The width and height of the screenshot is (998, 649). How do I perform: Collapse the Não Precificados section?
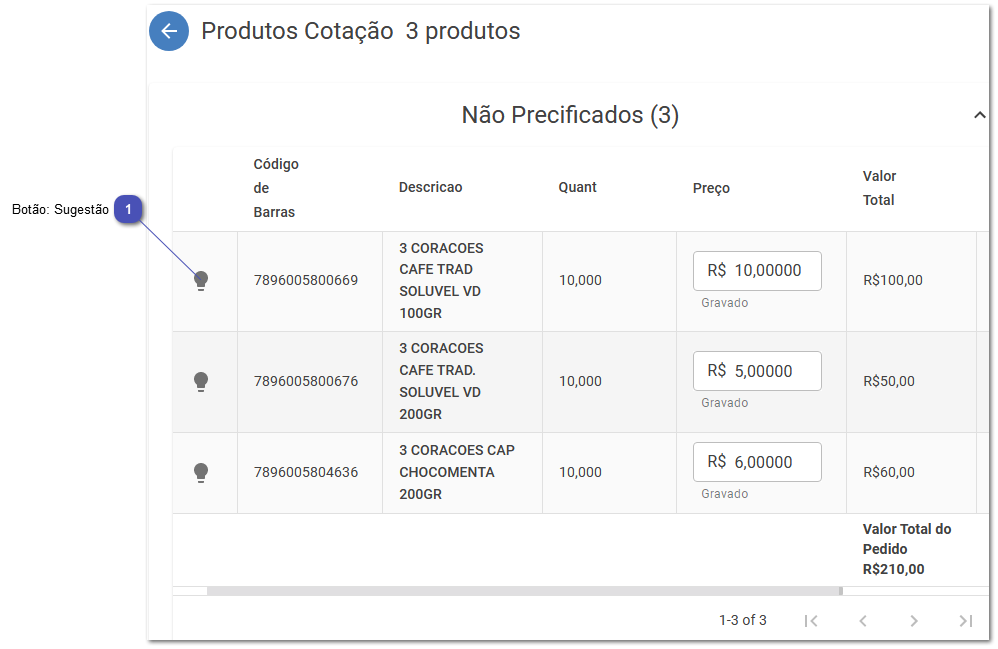pyautogui.click(x=980, y=115)
